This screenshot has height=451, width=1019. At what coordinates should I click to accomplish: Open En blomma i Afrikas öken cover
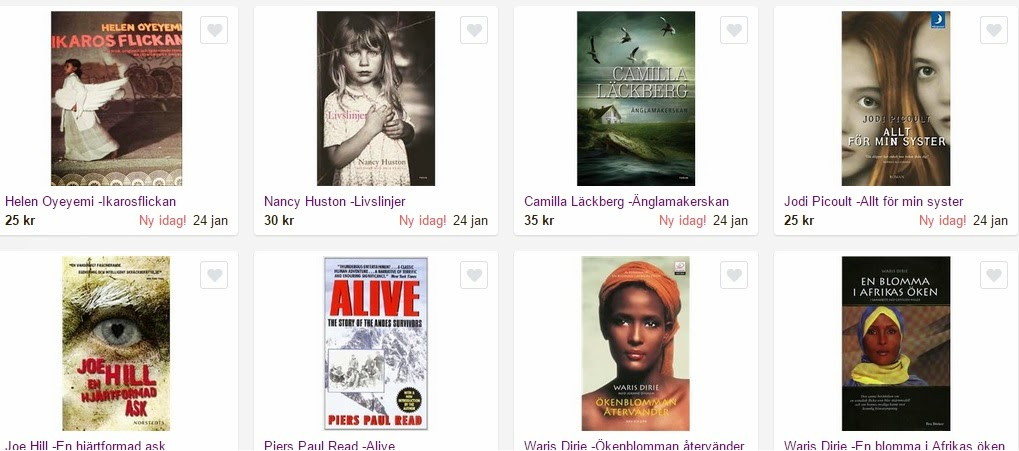click(896, 343)
